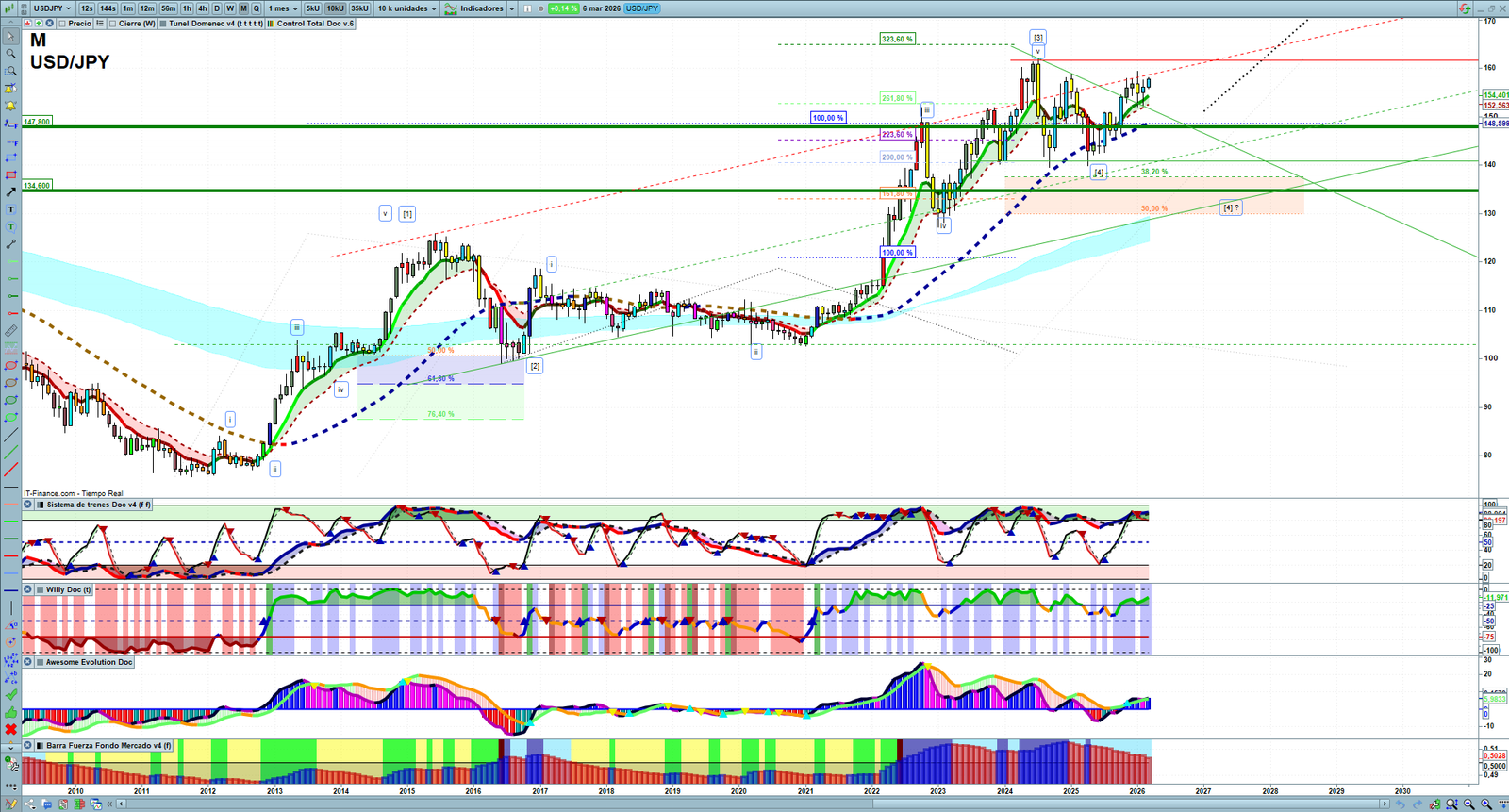Toggle the Cierre (W) checkbox
The height and width of the screenshot is (812, 1509).
[112, 24]
